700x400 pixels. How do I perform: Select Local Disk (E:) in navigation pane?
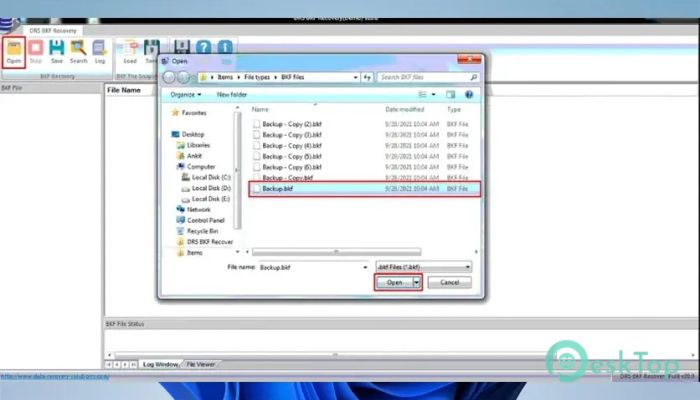(206, 199)
